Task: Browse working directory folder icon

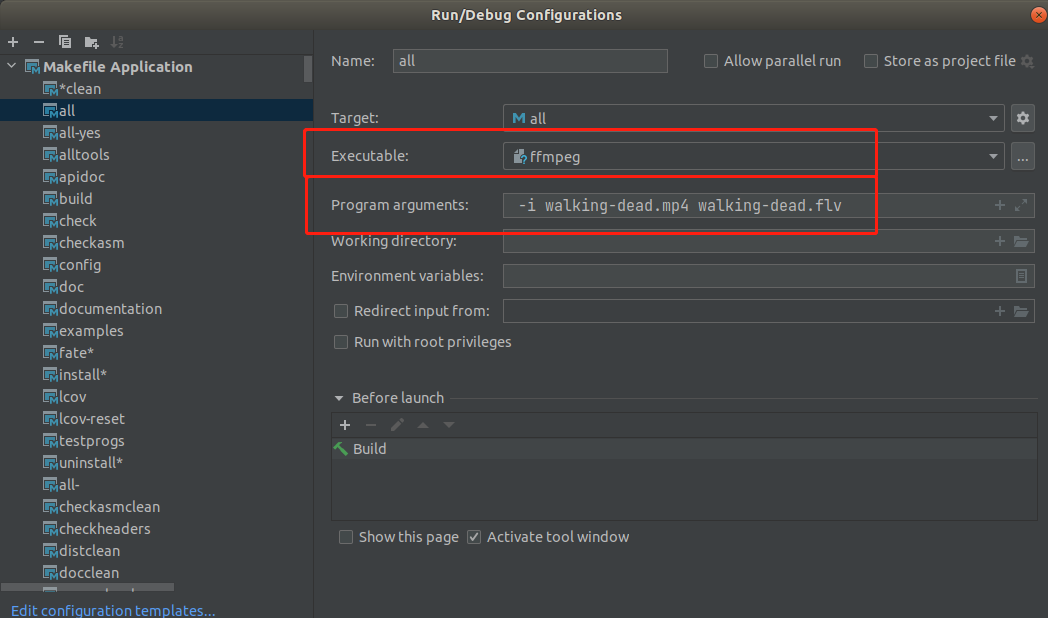Action: (1021, 241)
